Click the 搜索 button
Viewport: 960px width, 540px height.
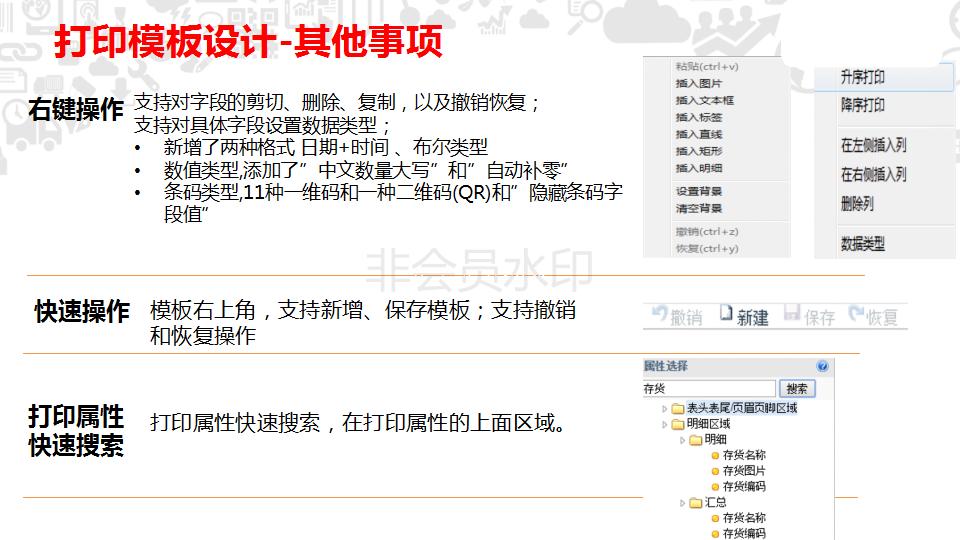pyautogui.click(x=797, y=389)
